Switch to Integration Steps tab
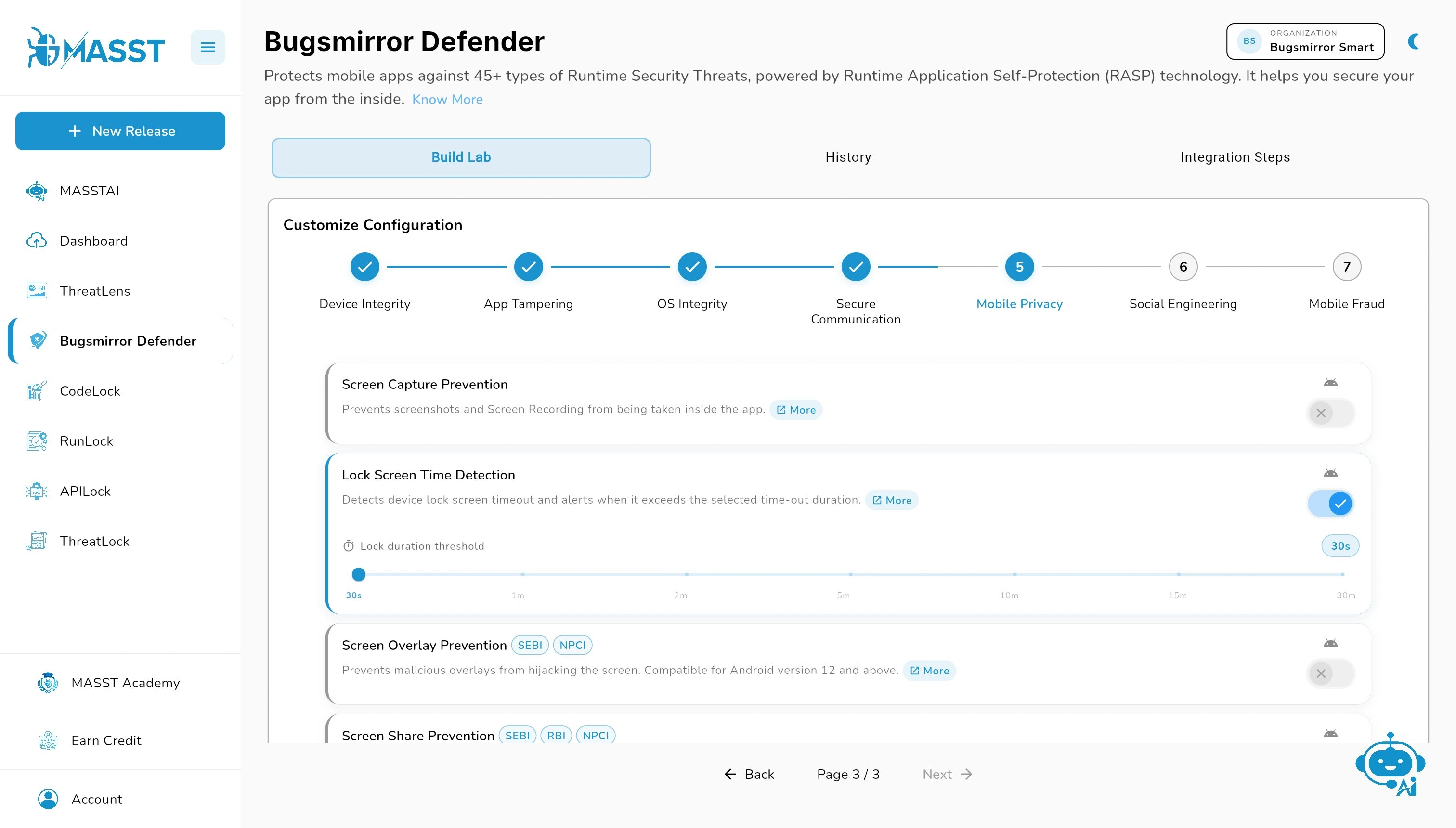This screenshot has height=828, width=1456. point(1235,157)
